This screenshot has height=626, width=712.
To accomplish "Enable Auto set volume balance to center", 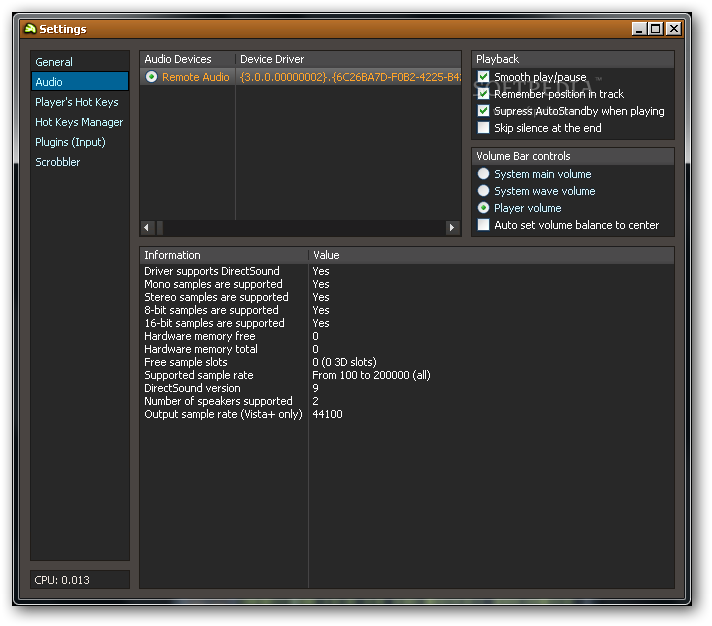I will pyautogui.click(x=483, y=225).
